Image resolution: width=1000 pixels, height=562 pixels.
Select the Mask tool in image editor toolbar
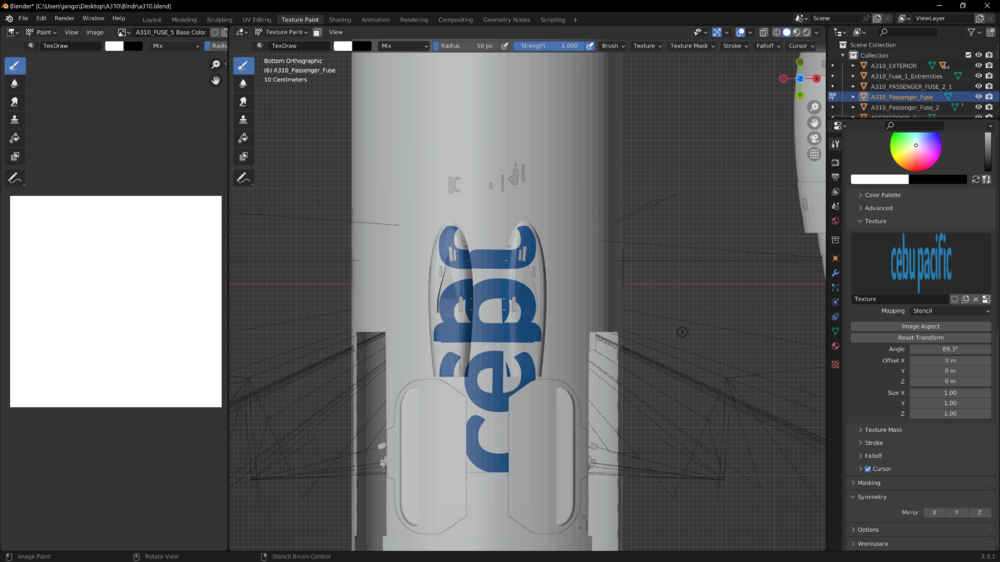(x=14, y=156)
